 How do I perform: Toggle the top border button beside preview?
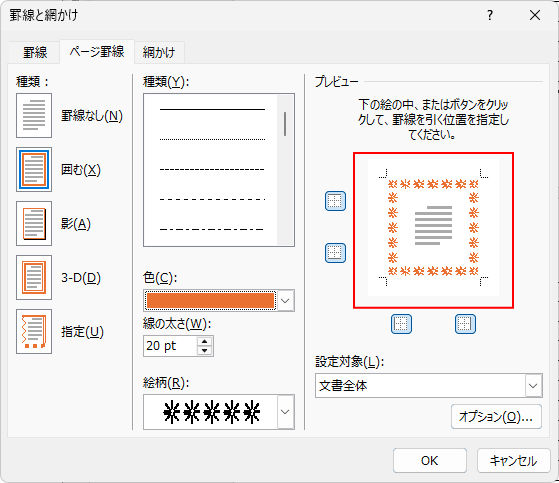click(335, 201)
